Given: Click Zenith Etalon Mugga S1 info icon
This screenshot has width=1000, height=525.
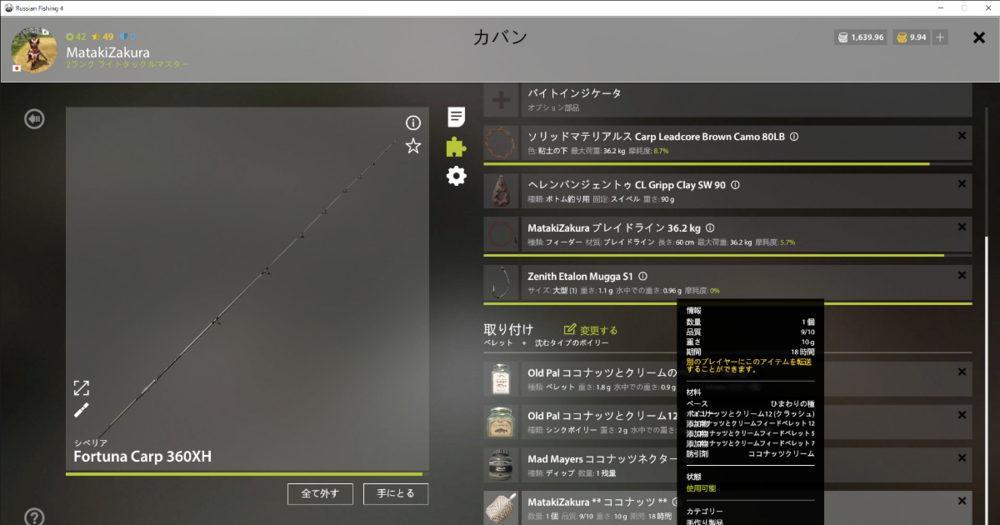Looking at the screenshot, I should tap(643, 276).
